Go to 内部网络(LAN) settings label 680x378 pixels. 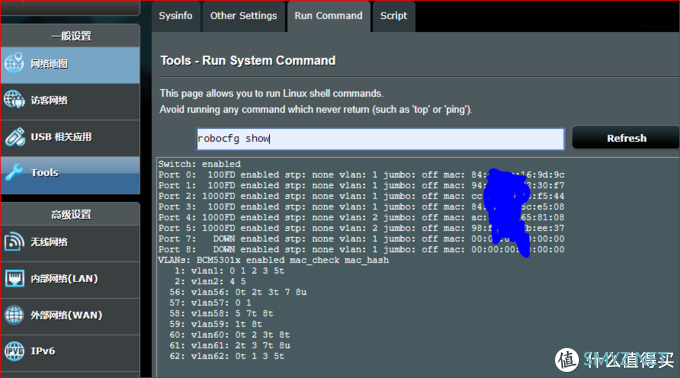pyautogui.click(x=64, y=279)
